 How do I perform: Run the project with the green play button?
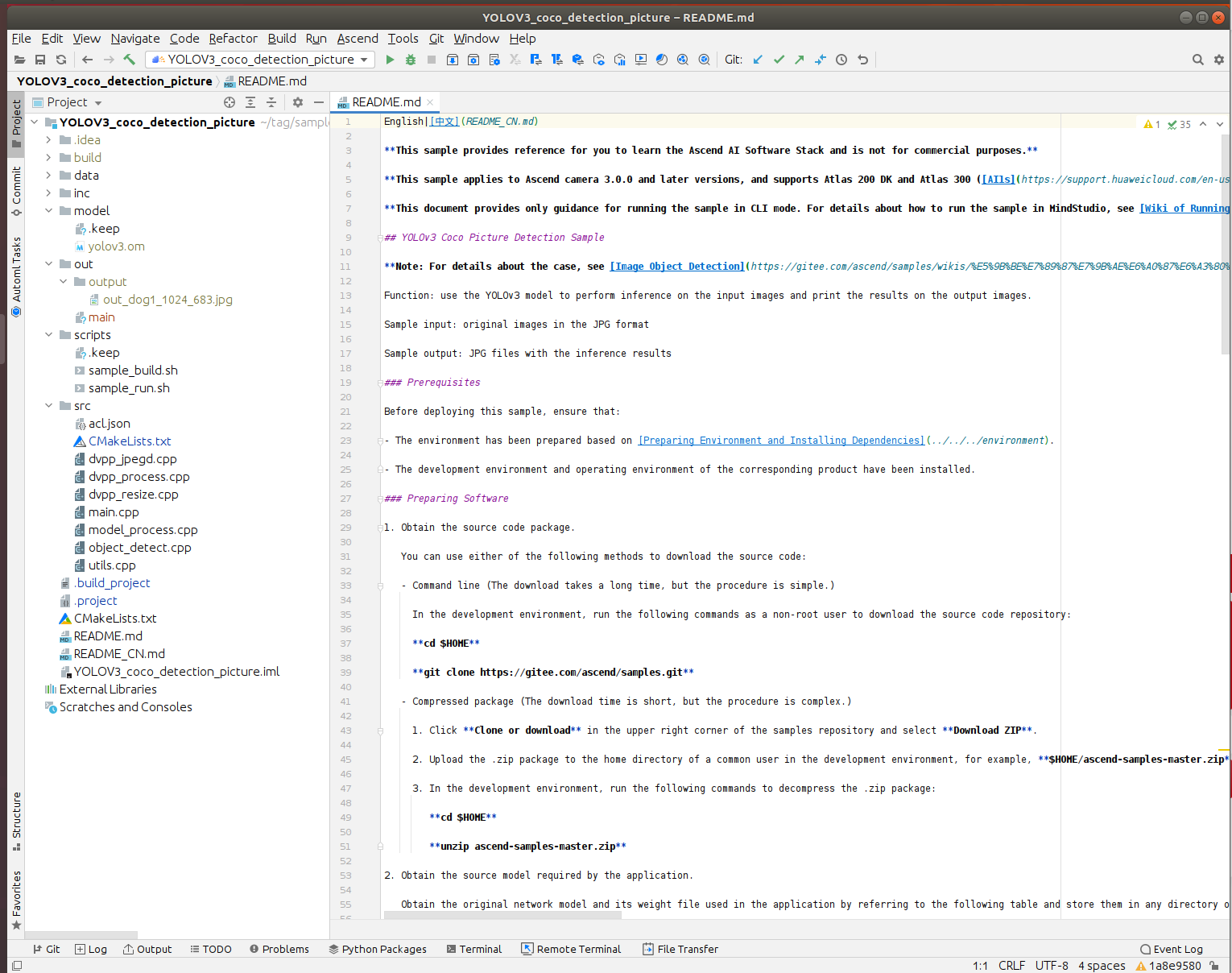tap(390, 60)
